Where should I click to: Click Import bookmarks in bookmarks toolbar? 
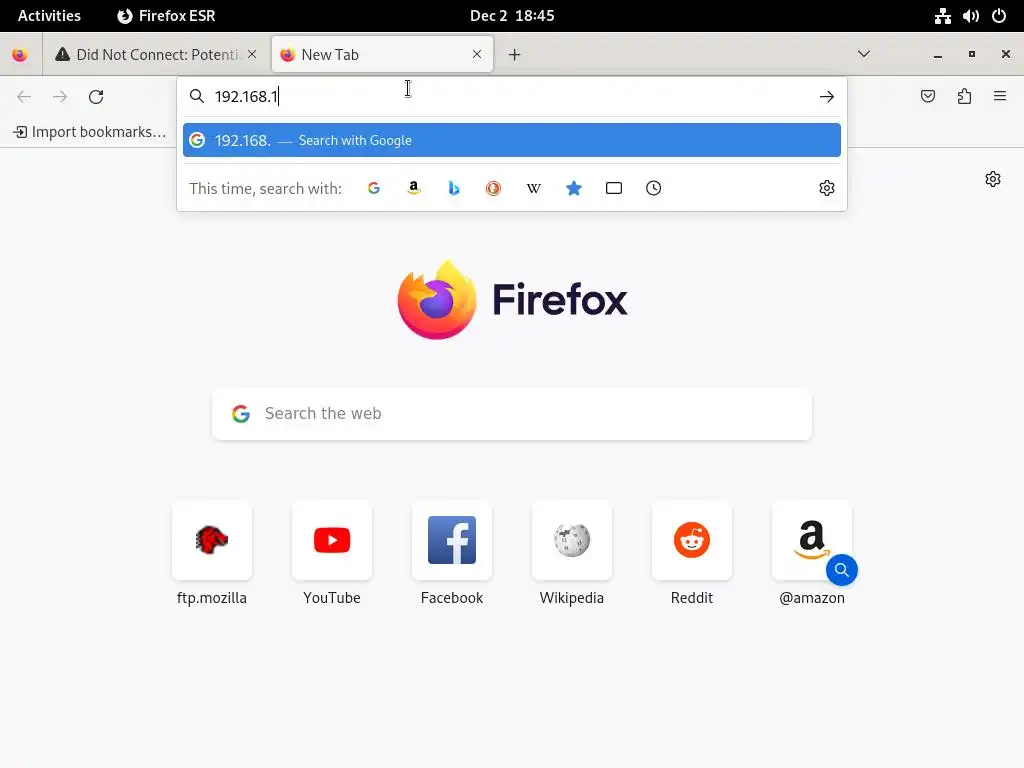tap(89, 132)
